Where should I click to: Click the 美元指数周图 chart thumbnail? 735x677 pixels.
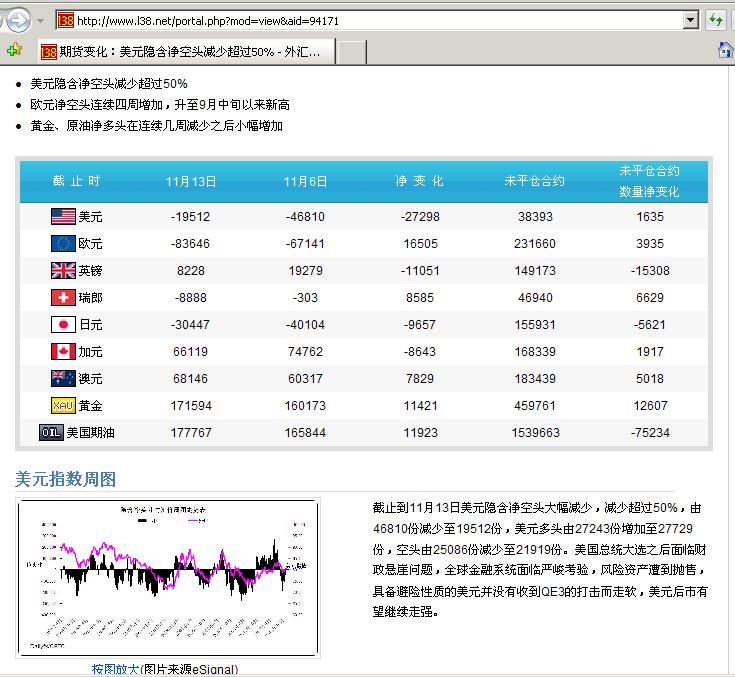coord(167,577)
